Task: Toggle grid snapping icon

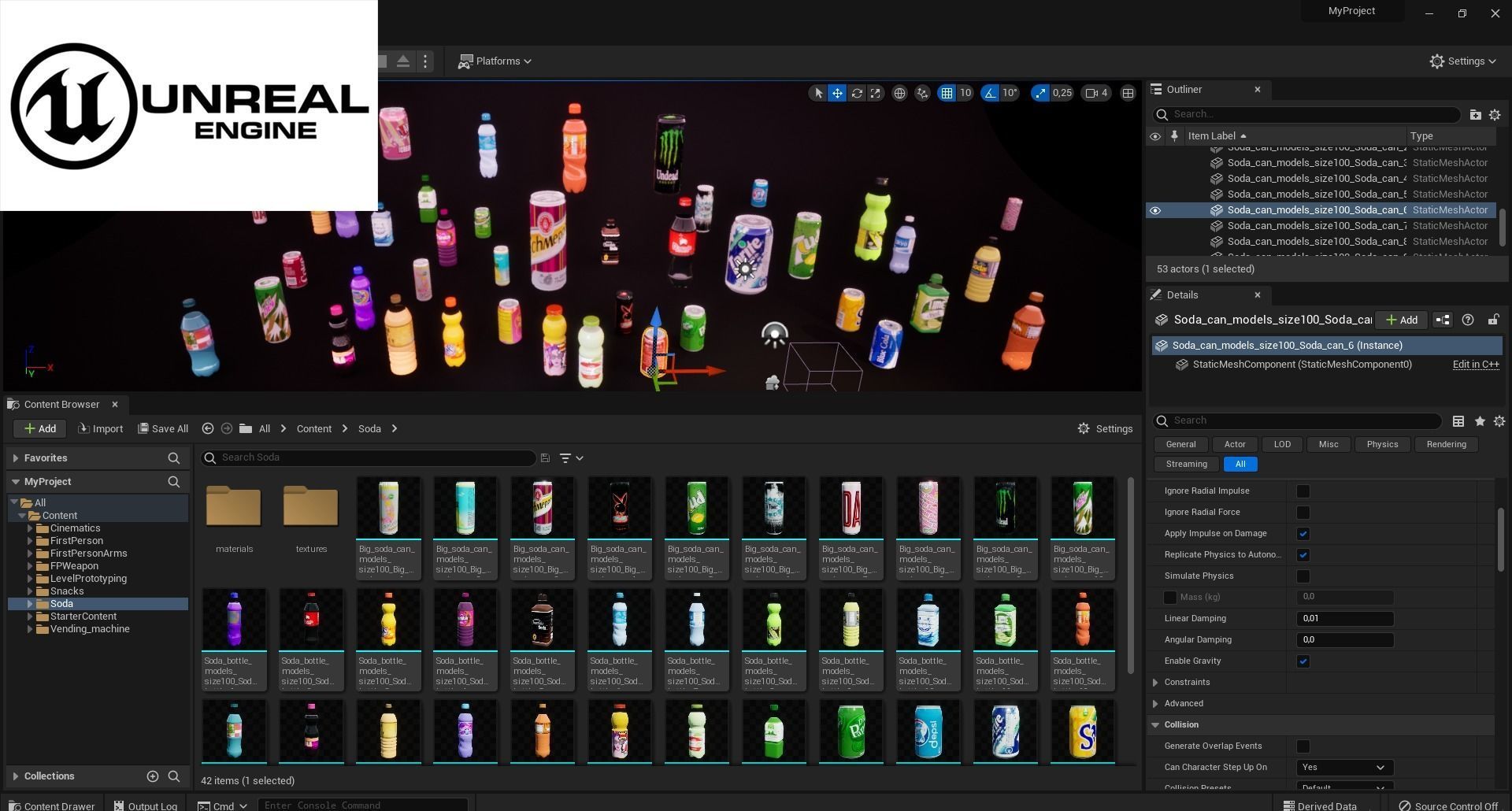Action: pos(947,93)
